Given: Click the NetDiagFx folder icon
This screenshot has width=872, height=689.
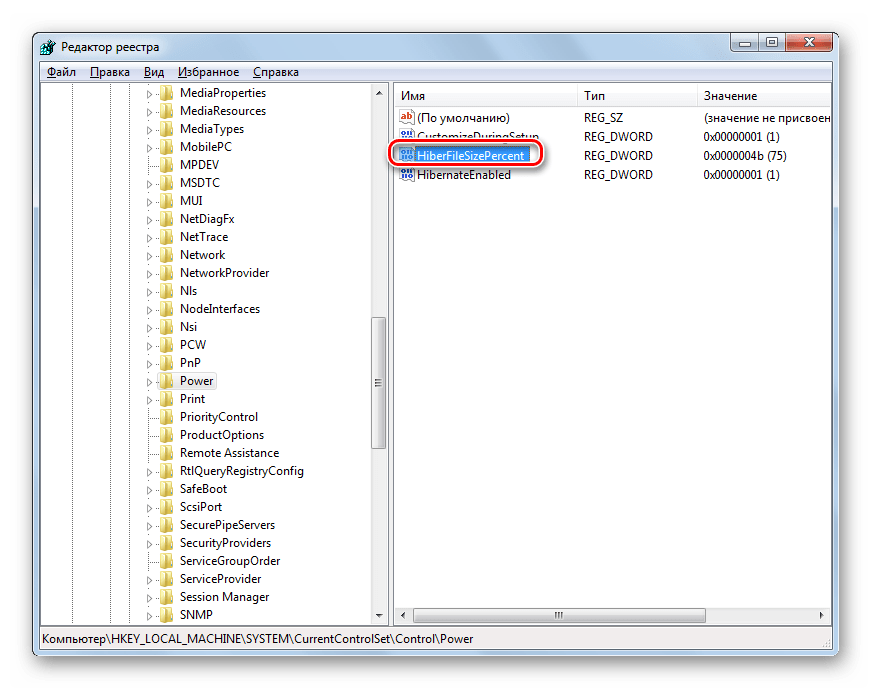Looking at the screenshot, I should click(x=166, y=219).
